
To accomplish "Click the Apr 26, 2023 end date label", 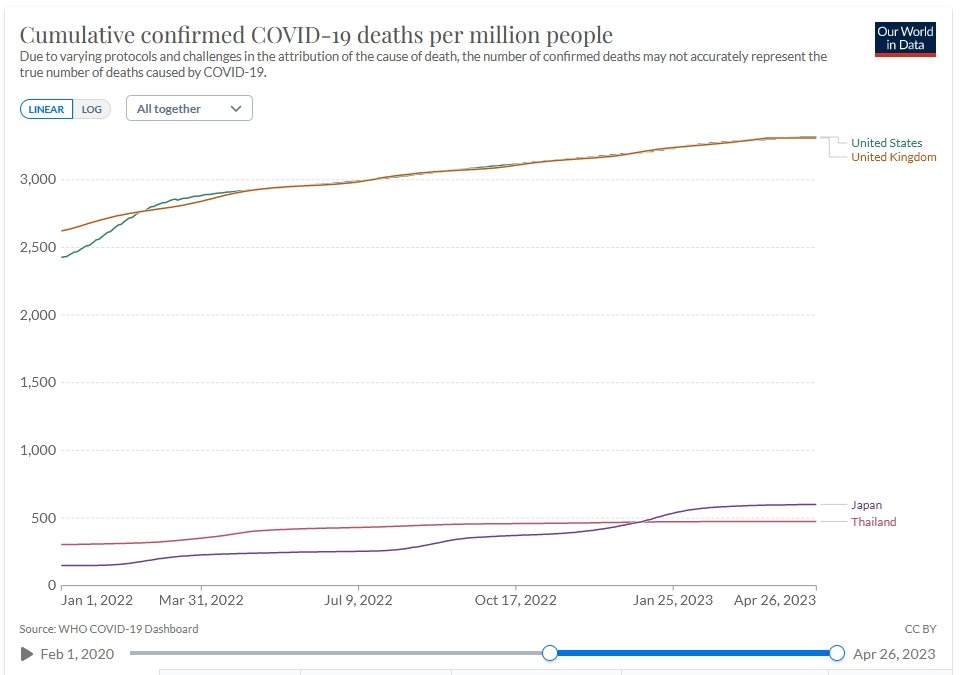I will pos(894,654).
